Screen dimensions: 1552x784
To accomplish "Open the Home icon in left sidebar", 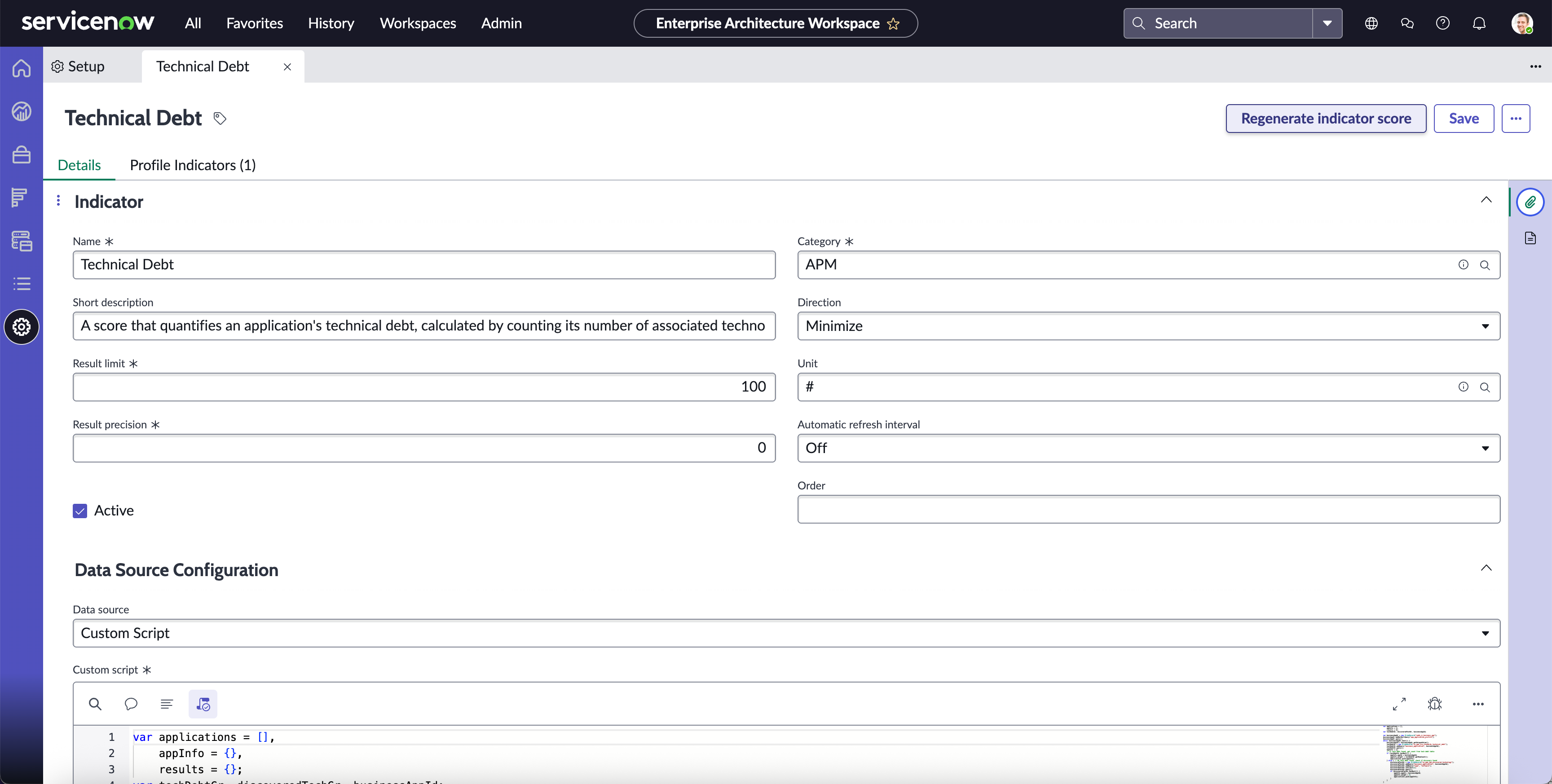I will click(22, 68).
